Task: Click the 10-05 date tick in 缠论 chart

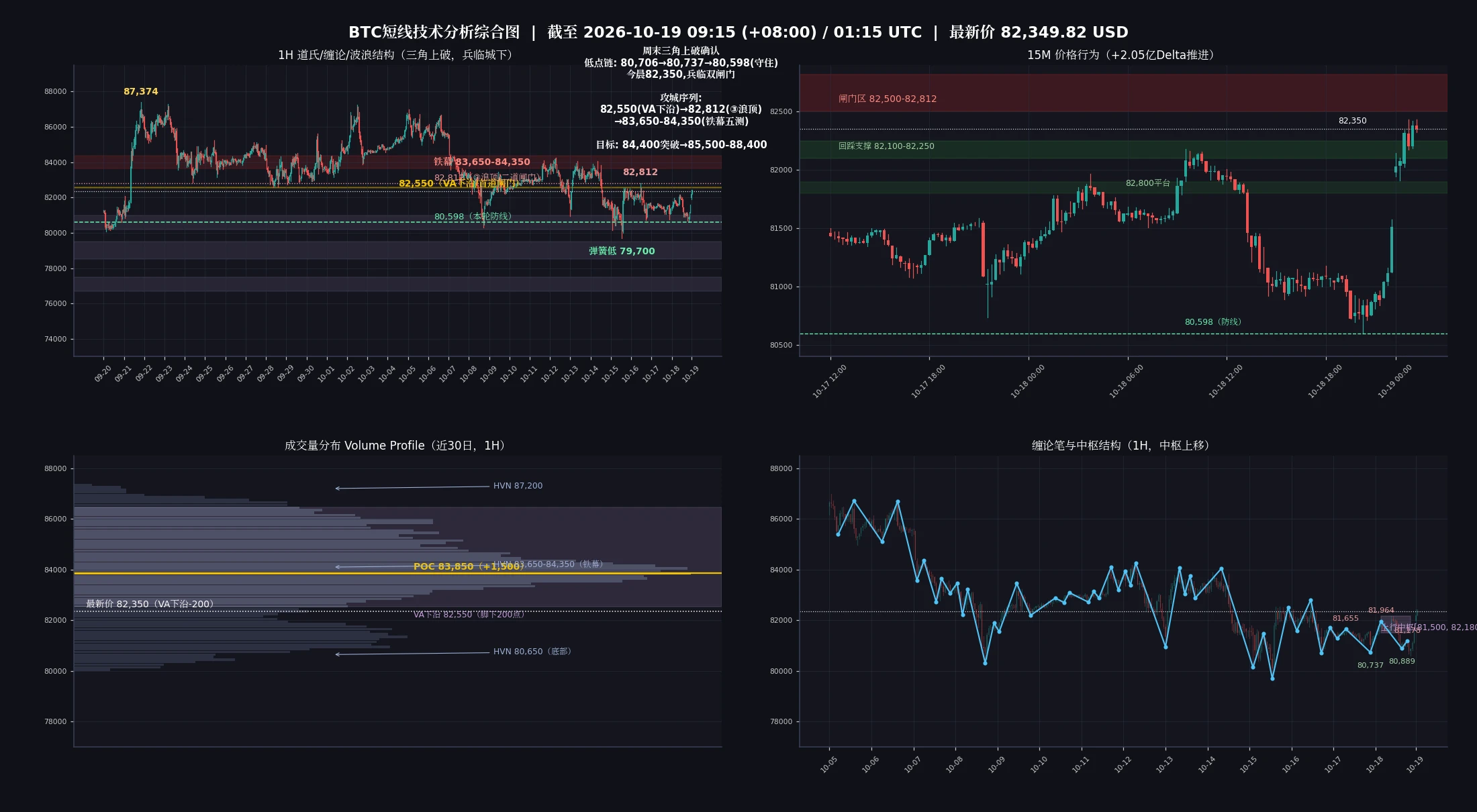Action: (x=828, y=764)
